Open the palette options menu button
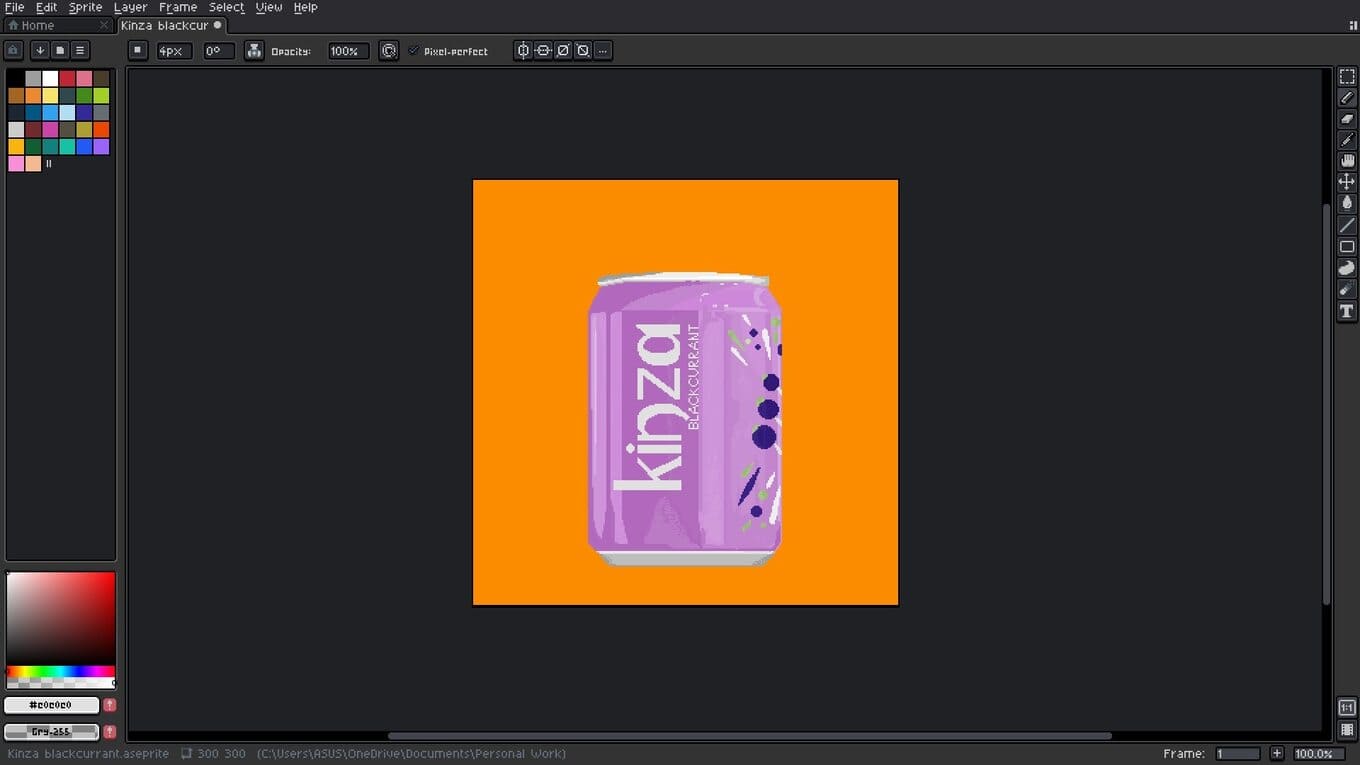 (81, 50)
